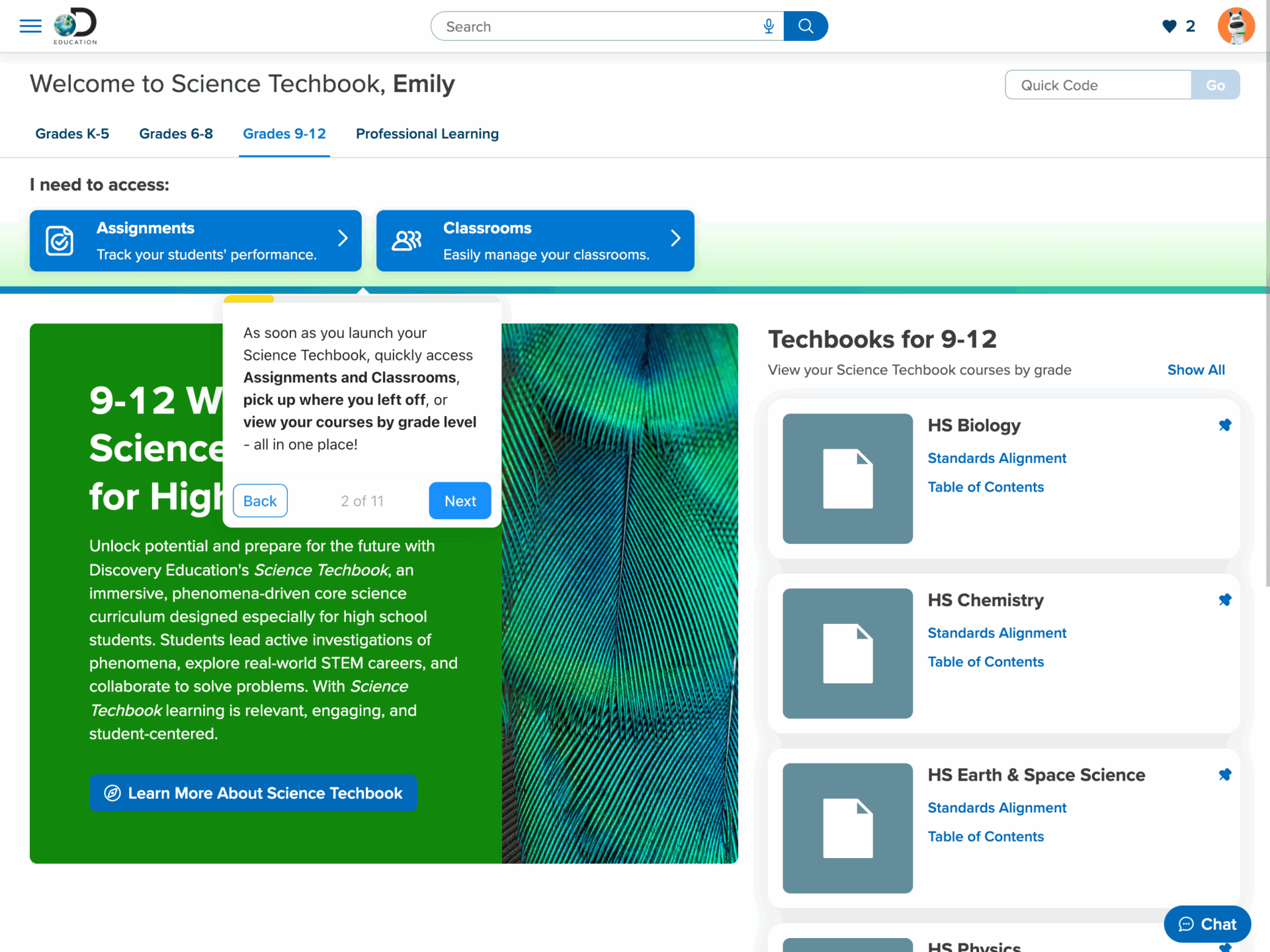Open the Chat assistant
This screenshot has width=1270, height=952.
[x=1206, y=924]
